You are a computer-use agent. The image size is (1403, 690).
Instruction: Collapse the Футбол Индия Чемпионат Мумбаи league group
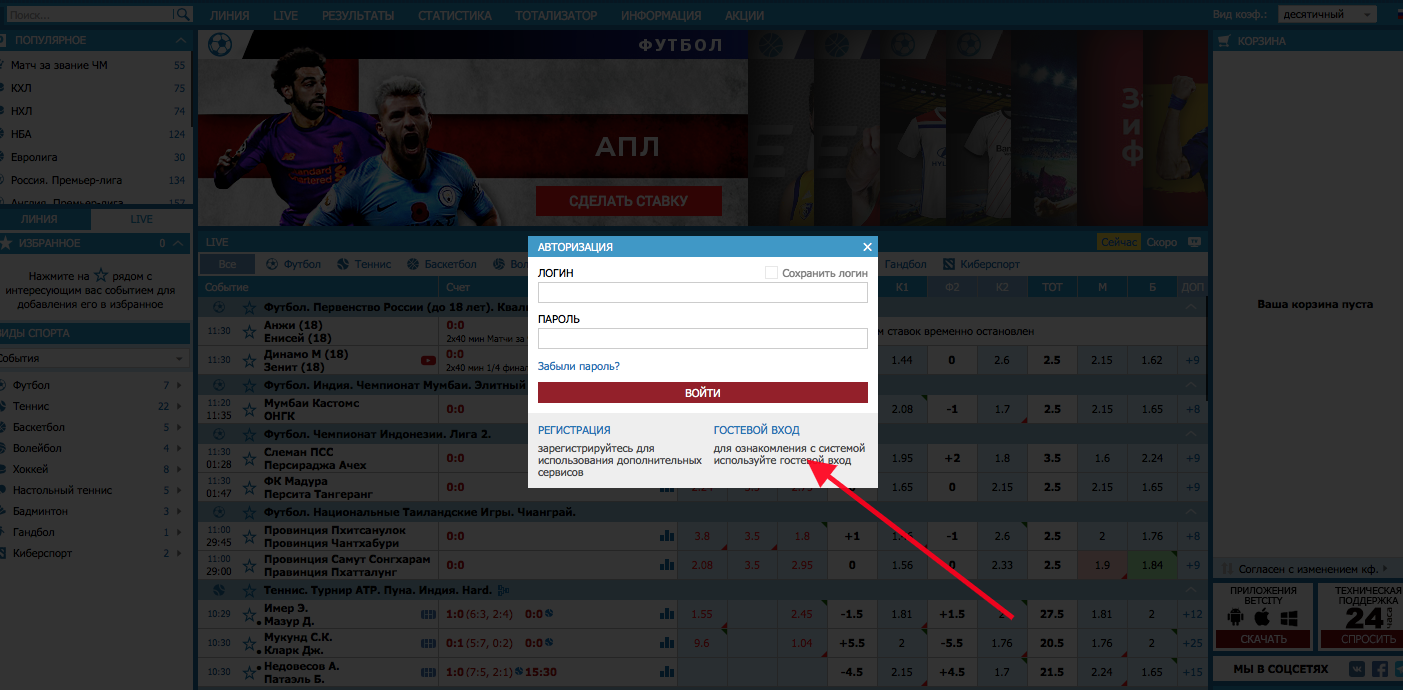click(x=1191, y=384)
